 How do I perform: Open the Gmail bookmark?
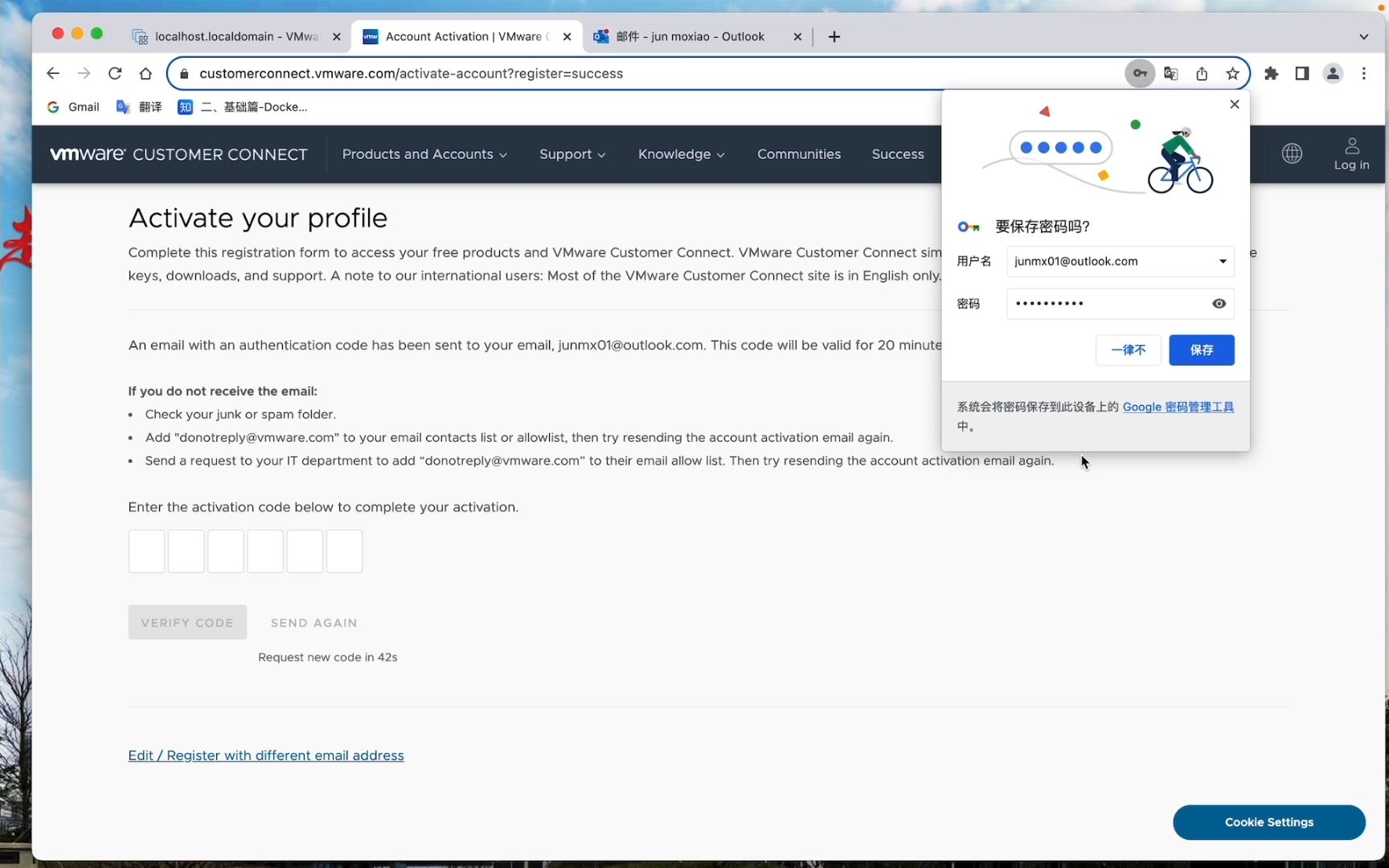(x=73, y=107)
